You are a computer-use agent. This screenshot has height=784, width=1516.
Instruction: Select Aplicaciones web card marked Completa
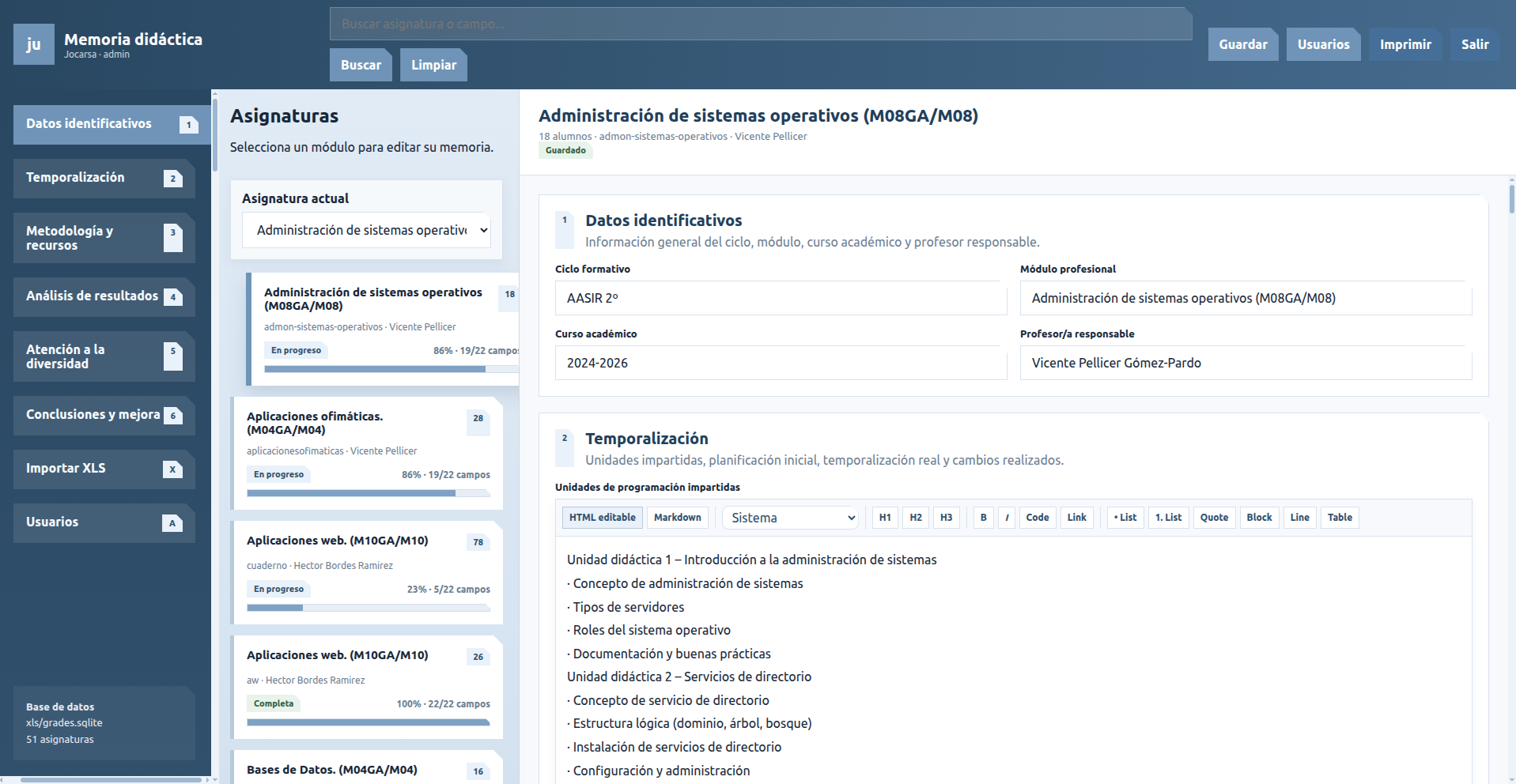[367, 687]
